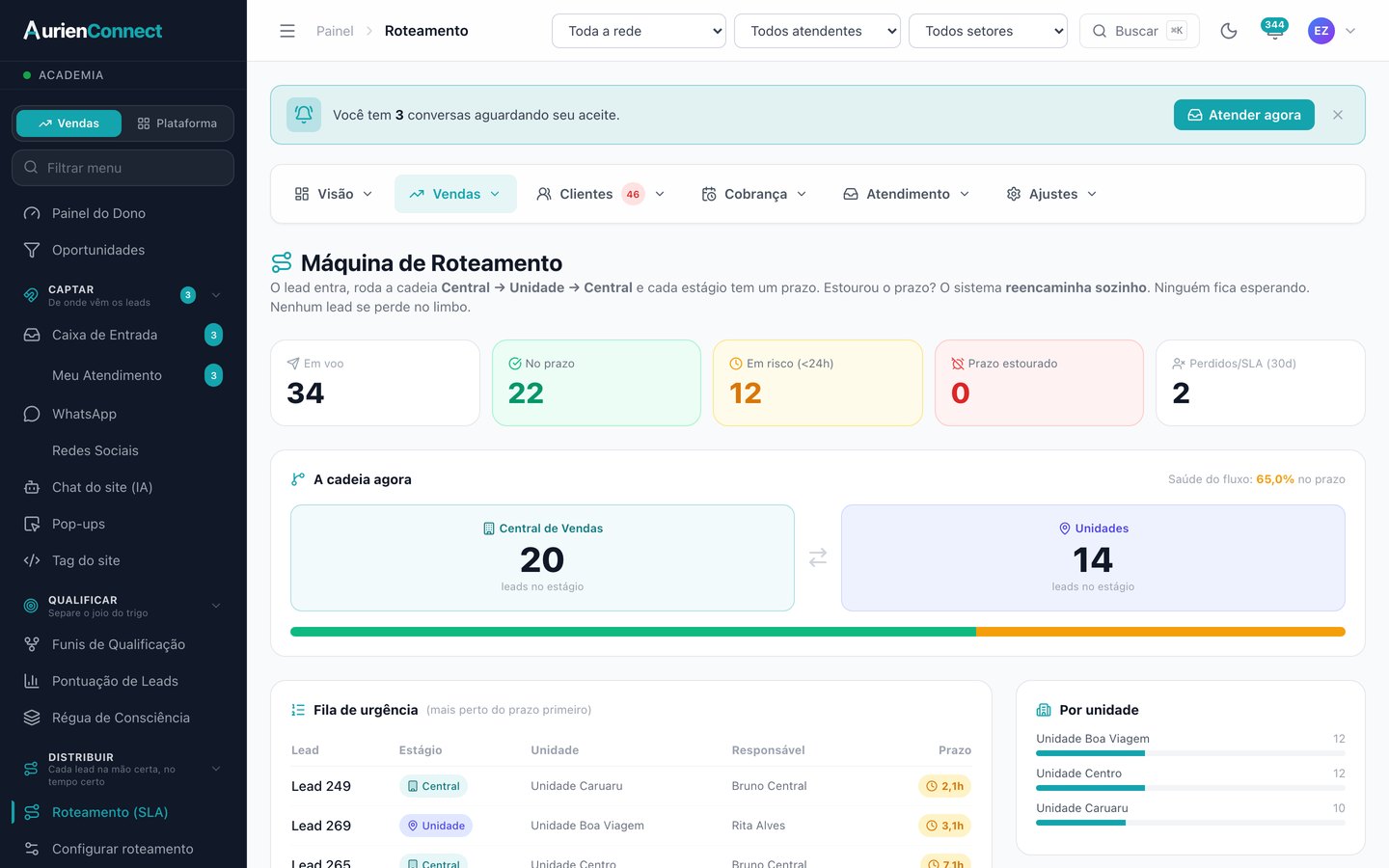The width and height of the screenshot is (1389, 868).
Task: Click the Filtrar menu input
Action: [x=123, y=168]
